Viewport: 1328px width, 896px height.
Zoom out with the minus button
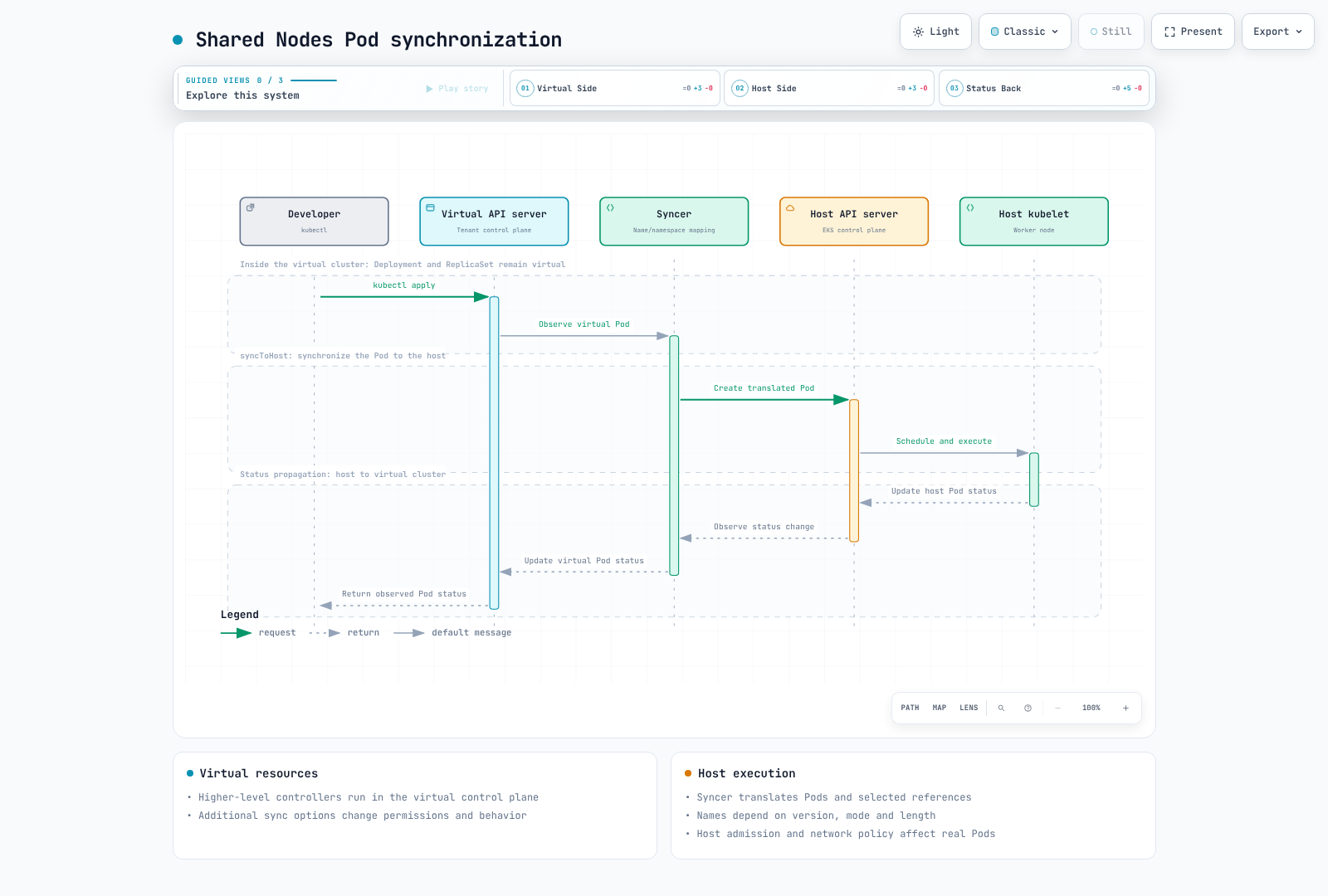click(x=1057, y=709)
